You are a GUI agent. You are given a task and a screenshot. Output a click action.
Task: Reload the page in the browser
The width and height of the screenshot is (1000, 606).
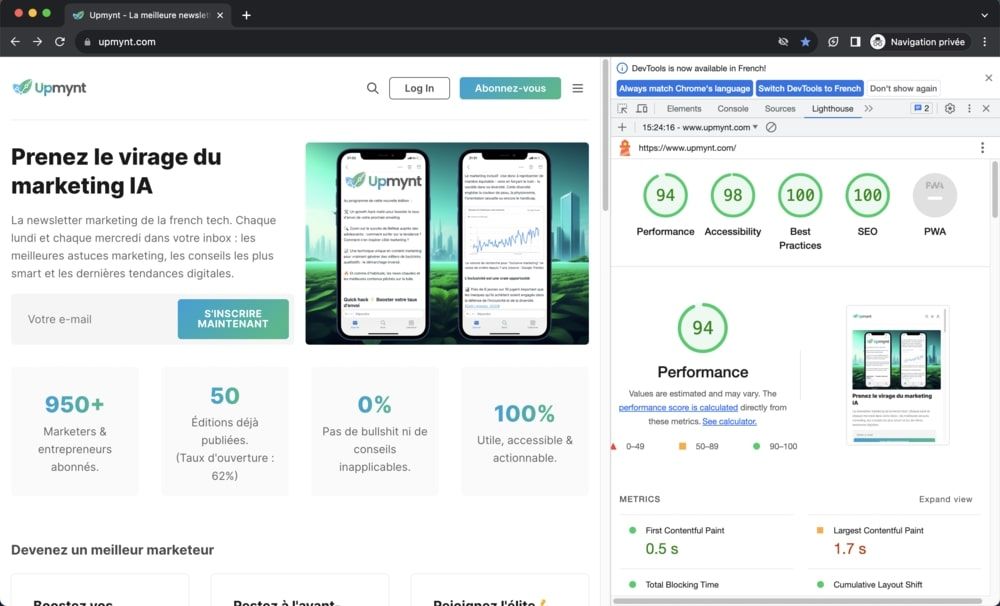(59, 42)
